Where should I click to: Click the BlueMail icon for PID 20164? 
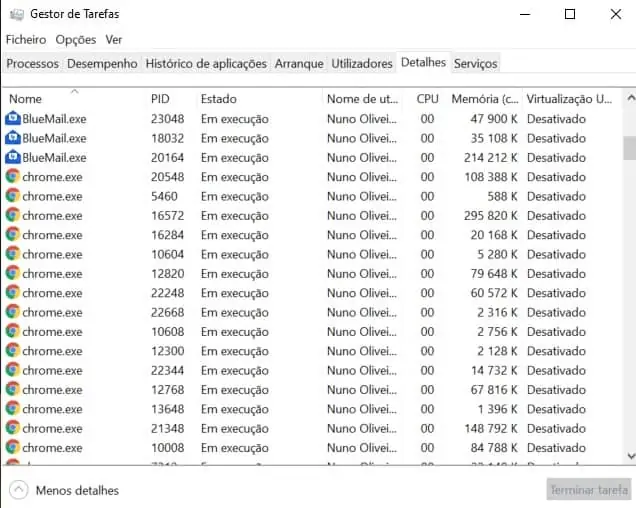pos(13,157)
